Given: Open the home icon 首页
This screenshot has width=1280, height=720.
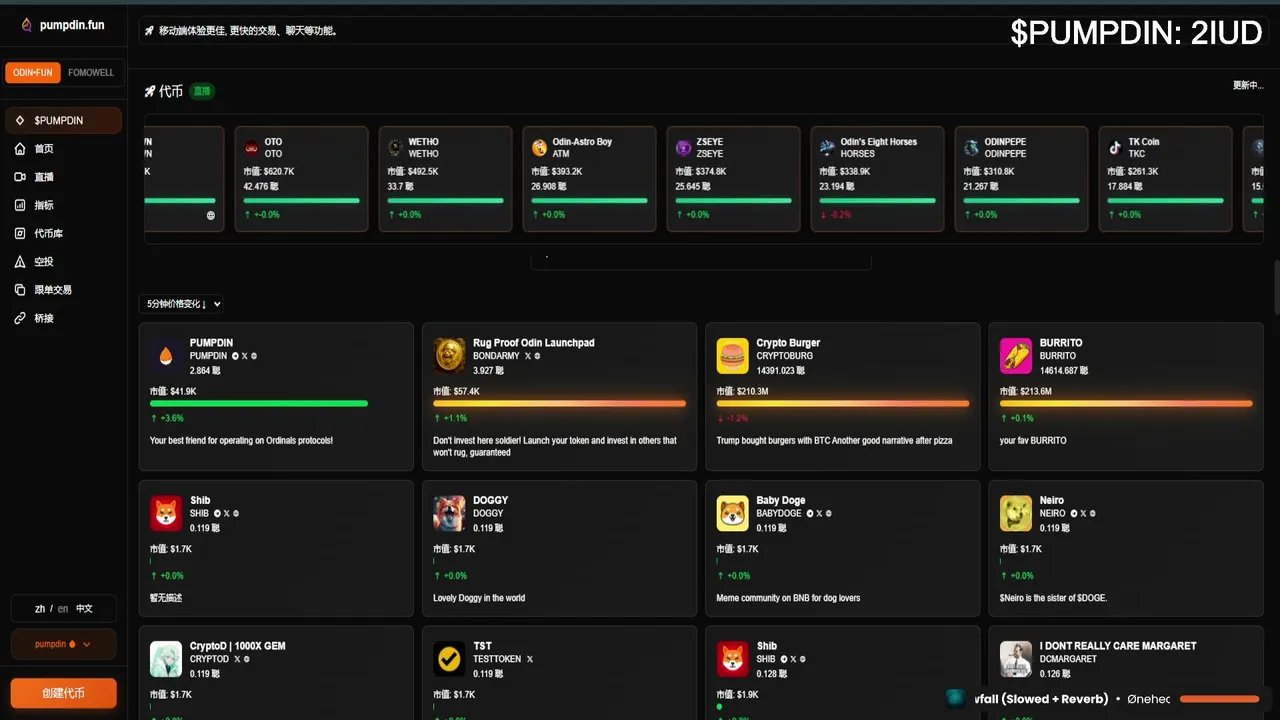Looking at the screenshot, I should 20,149.
